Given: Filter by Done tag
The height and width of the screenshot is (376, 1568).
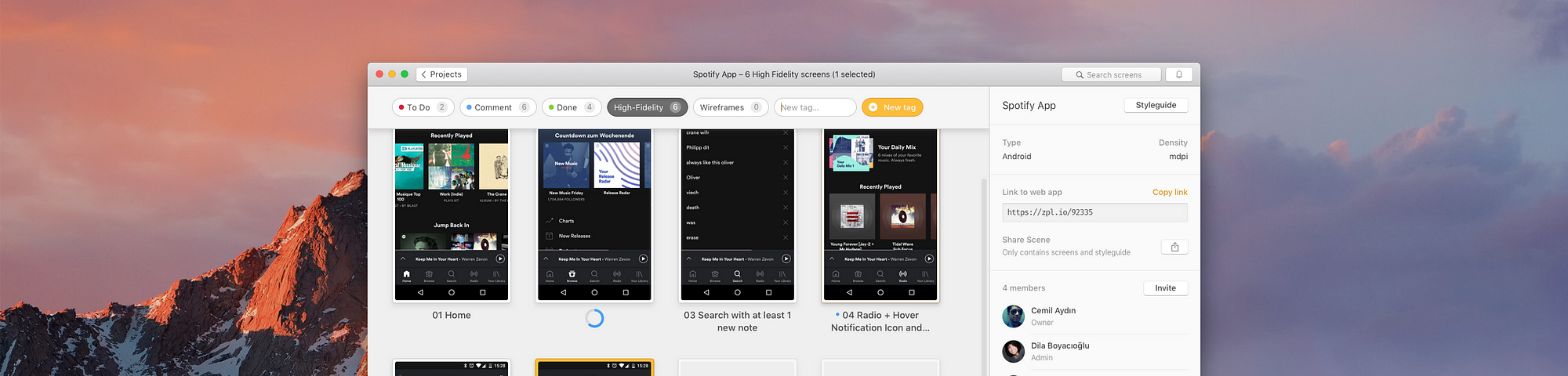Looking at the screenshot, I should click(x=572, y=107).
